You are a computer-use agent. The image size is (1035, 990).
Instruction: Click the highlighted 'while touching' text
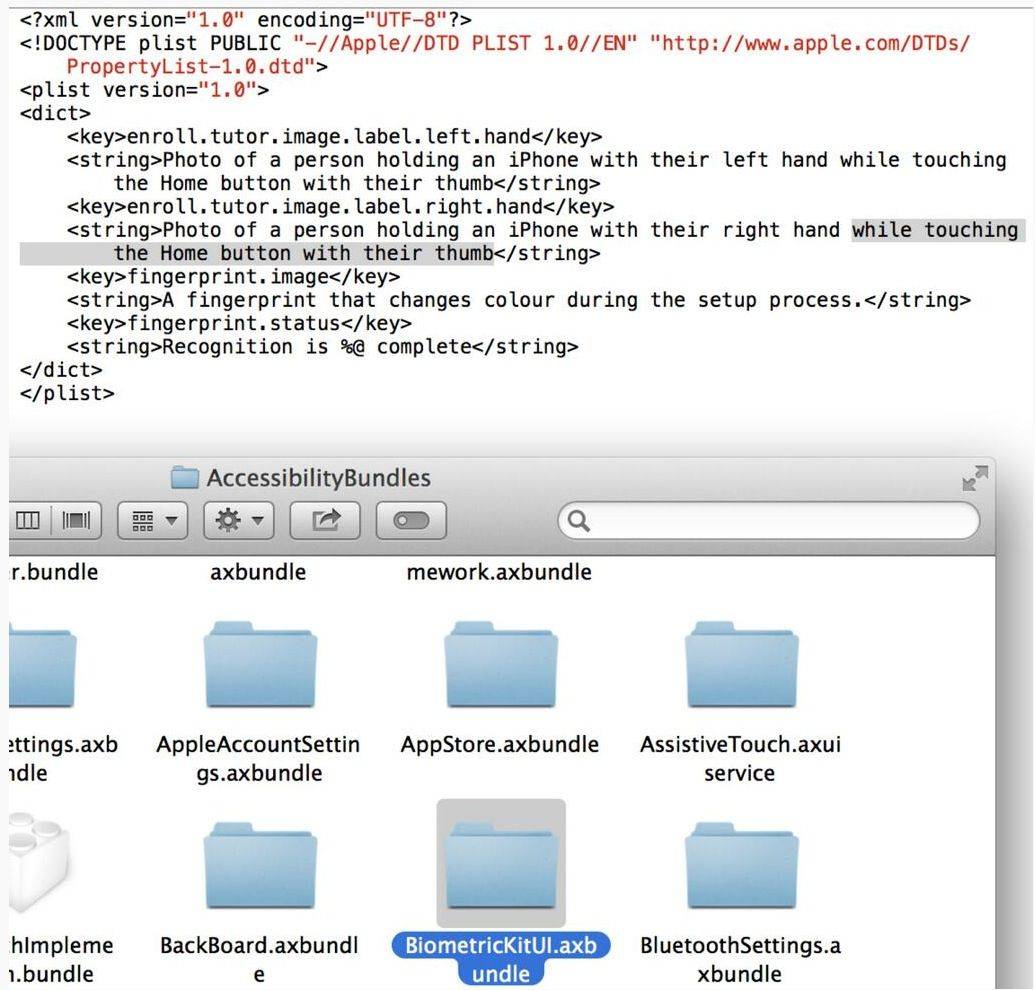[933, 230]
